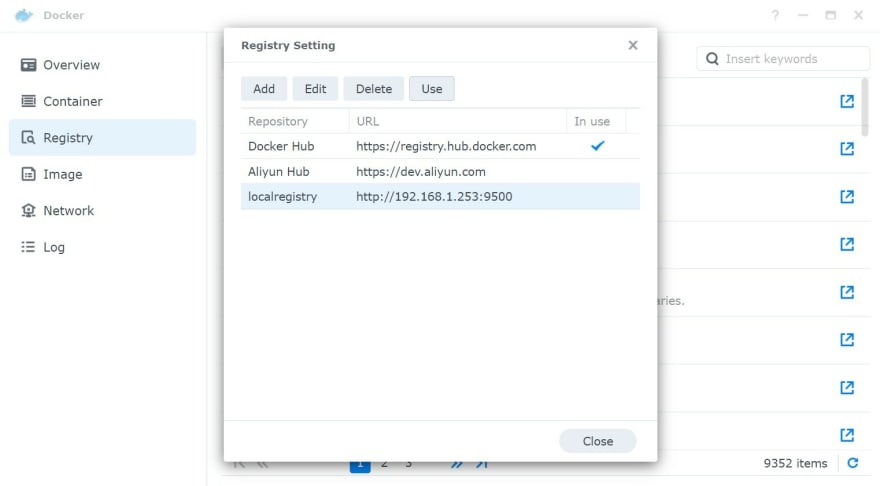Screen dimensions: 880x486
Task: Click the vertical scrollbar of registry list
Action: coord(865,107)
